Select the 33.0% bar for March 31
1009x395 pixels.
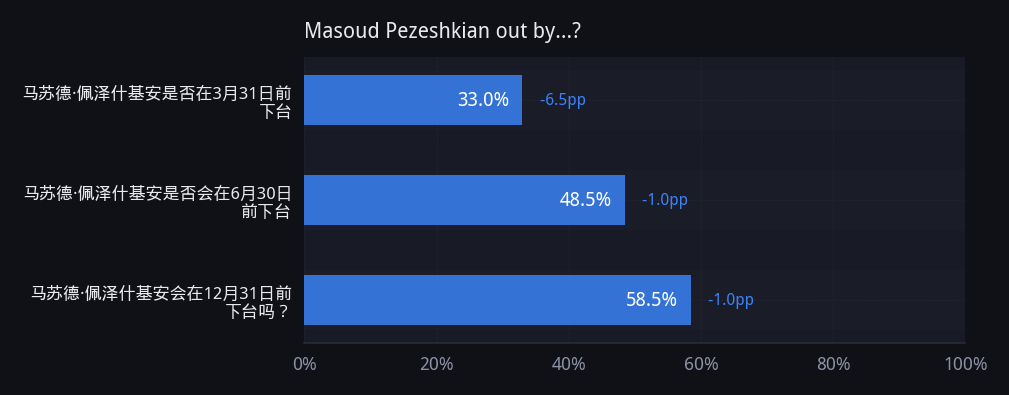[412, 100]
